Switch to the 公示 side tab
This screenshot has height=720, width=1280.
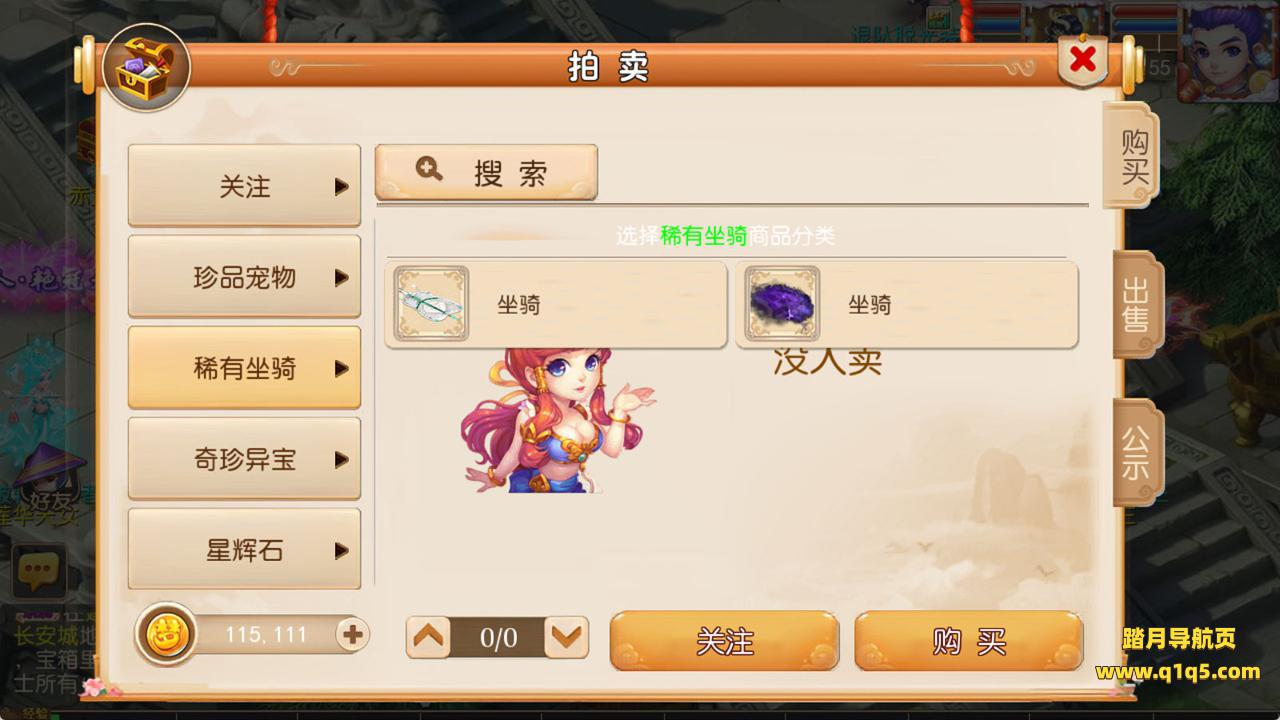[1135, 453]
